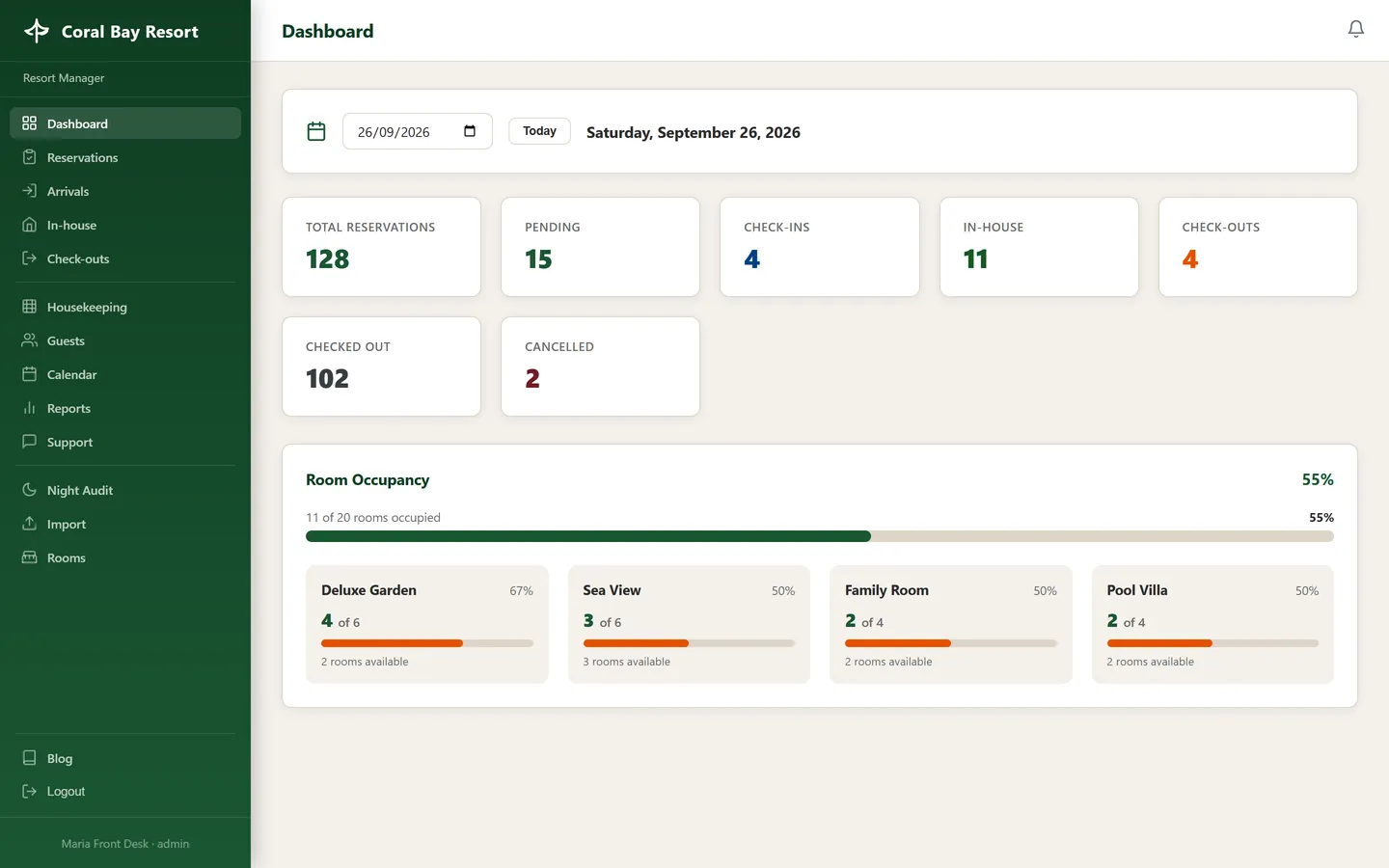Click the Coral Bay Resort logo icon

point(37,31)
